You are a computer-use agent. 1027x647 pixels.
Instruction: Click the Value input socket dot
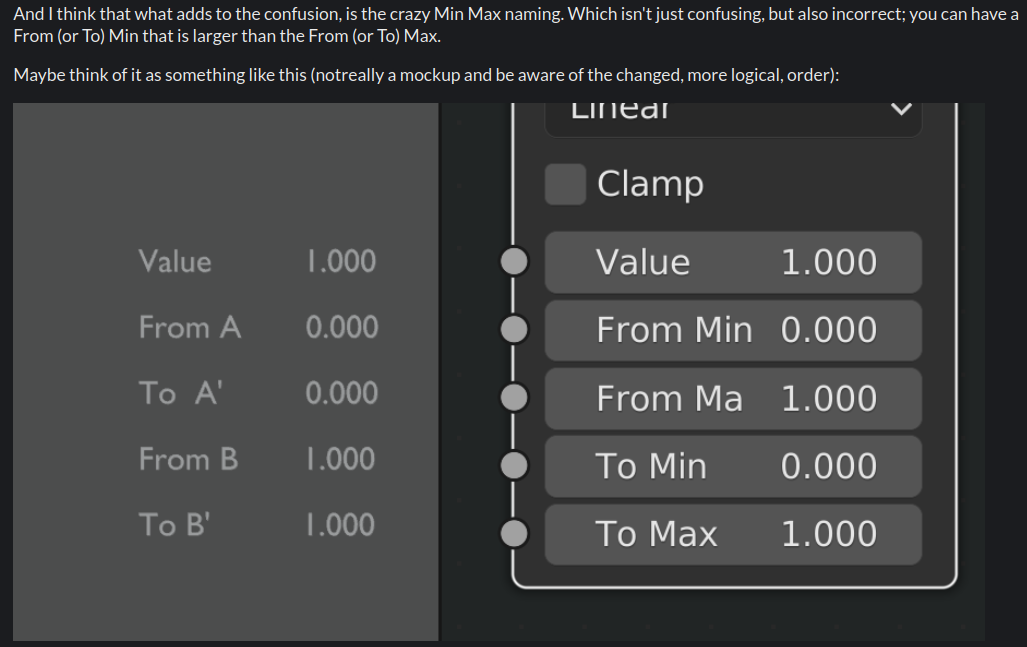click(x=513, y=262)
